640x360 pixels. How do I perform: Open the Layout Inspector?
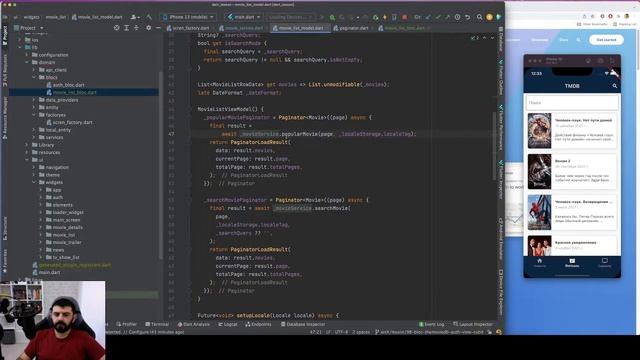(x=473, y=324)
